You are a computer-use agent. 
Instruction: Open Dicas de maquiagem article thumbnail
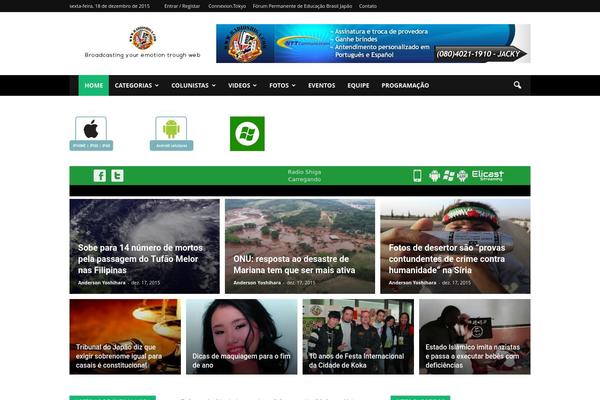241,336
